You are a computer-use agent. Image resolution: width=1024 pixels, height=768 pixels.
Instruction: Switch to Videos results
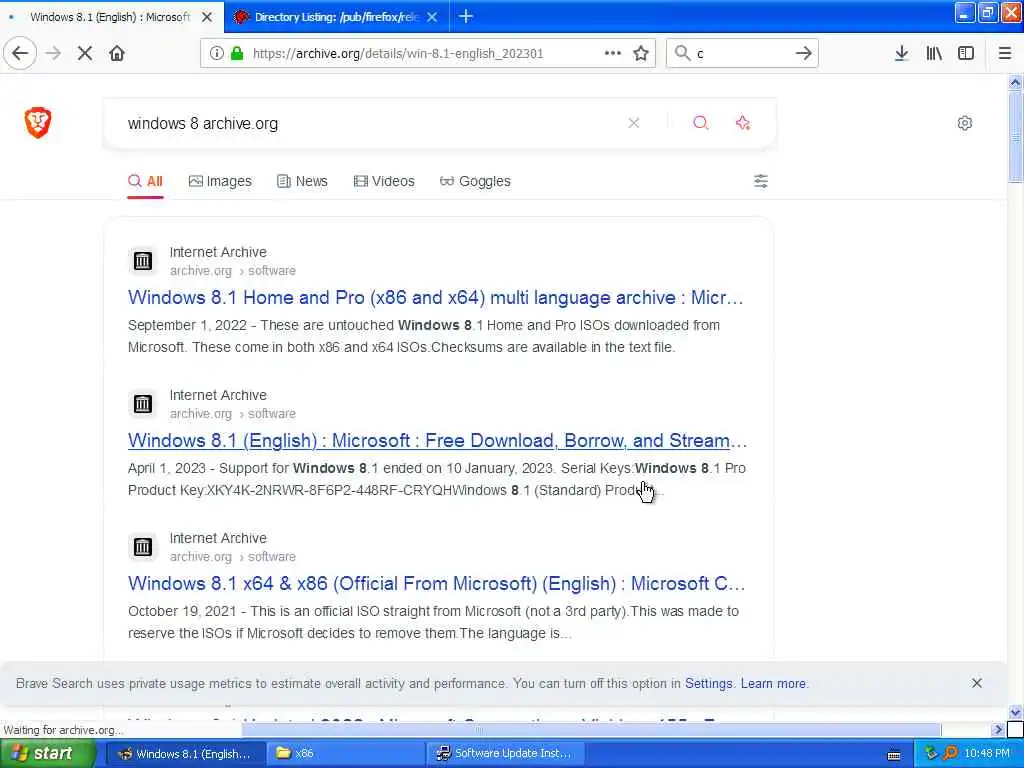coord(384,181)
